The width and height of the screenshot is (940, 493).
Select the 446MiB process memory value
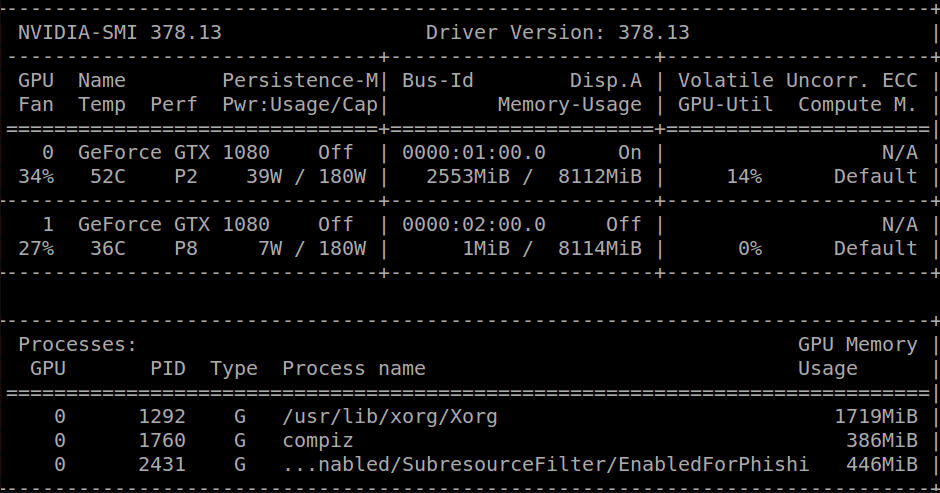pos(882,464)
